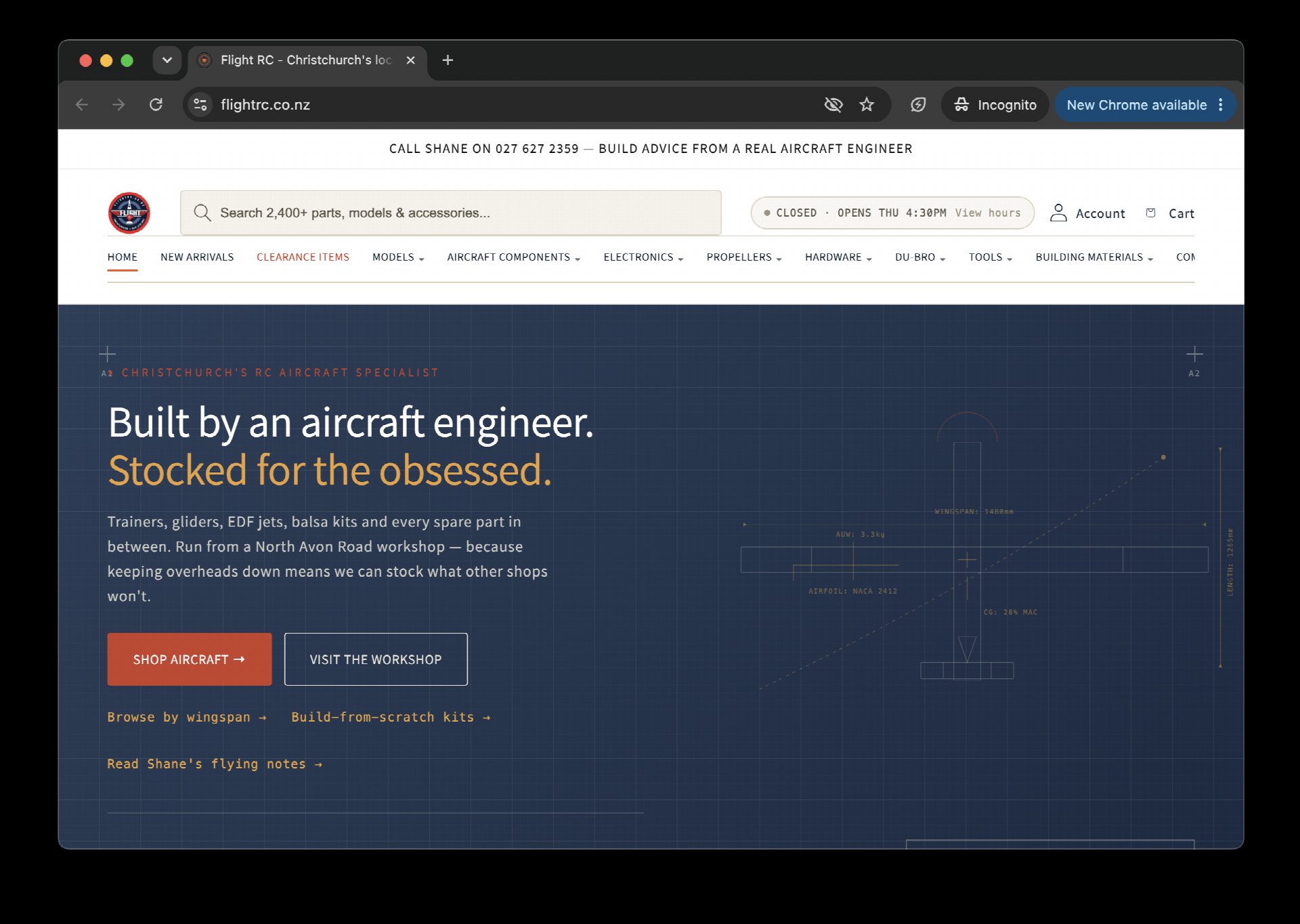Click the Flight RC round logo

(x=129, y=213)
